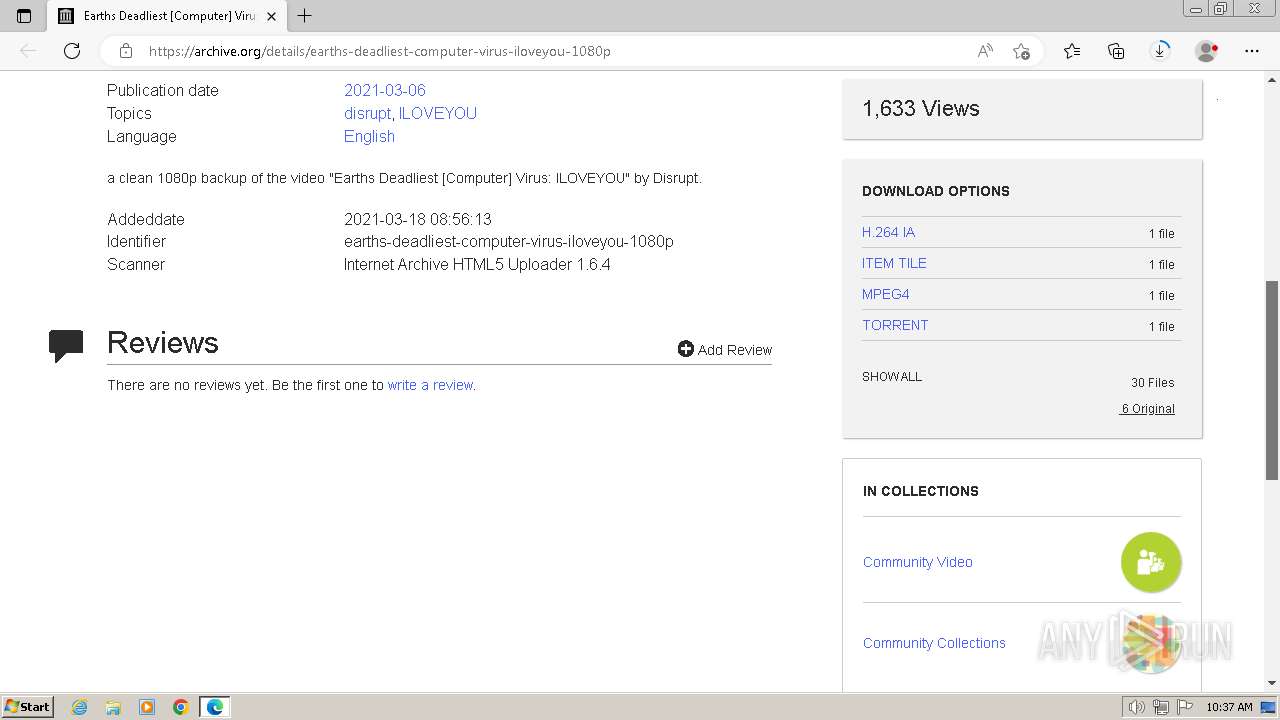Screen dimensions: 1280x720
Task: Open the tab actions menu icon
Action: 24,15
